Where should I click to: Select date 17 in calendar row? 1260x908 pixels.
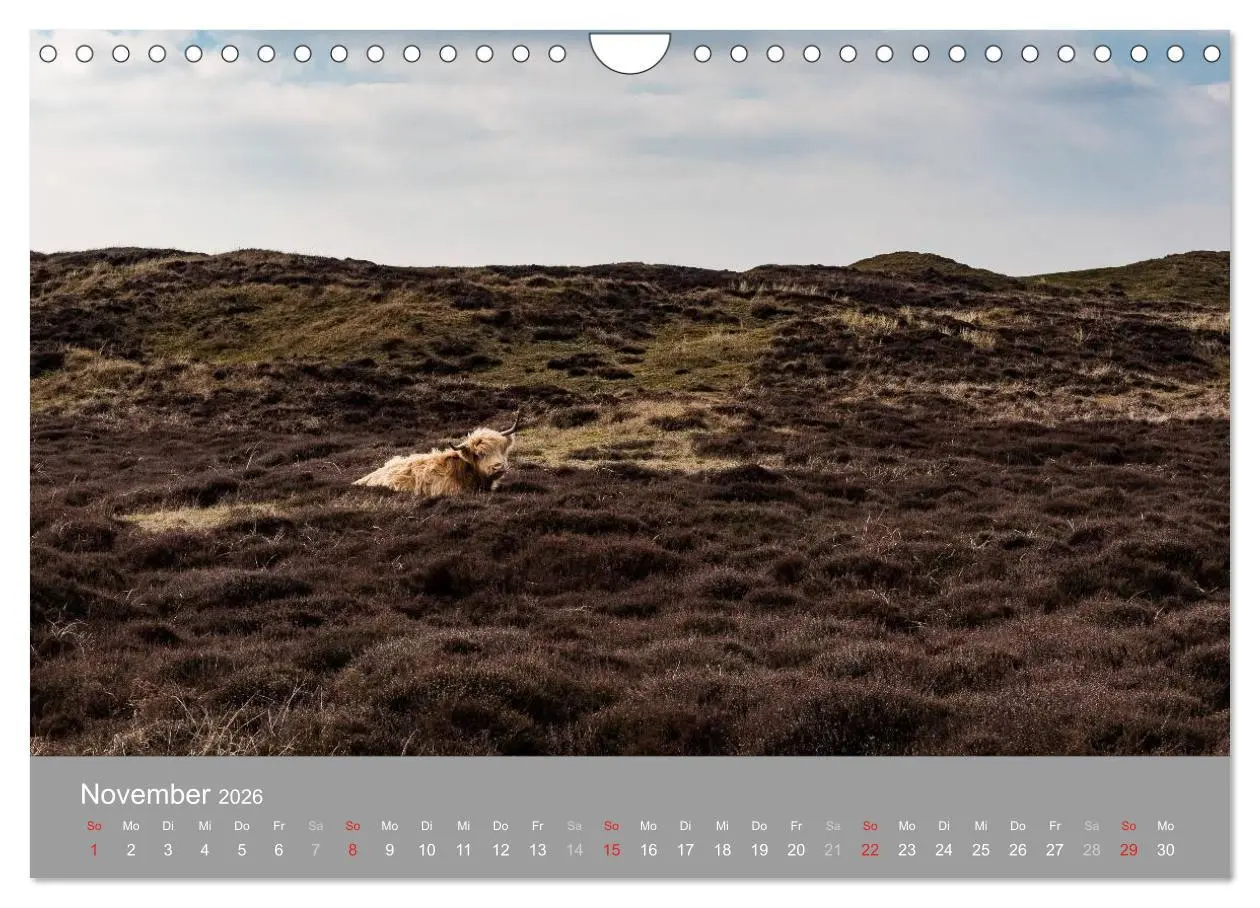click(686, 850)
